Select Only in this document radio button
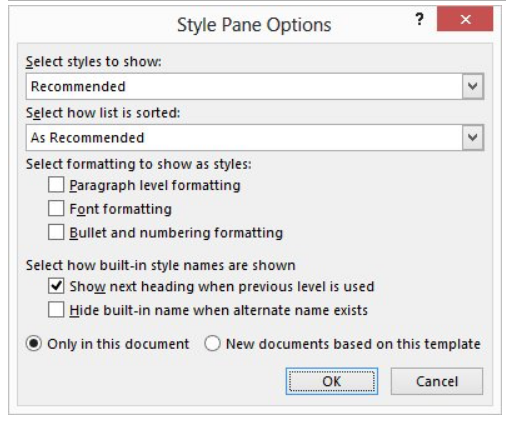This screenshot has width=506, height=421. point(34,344)
